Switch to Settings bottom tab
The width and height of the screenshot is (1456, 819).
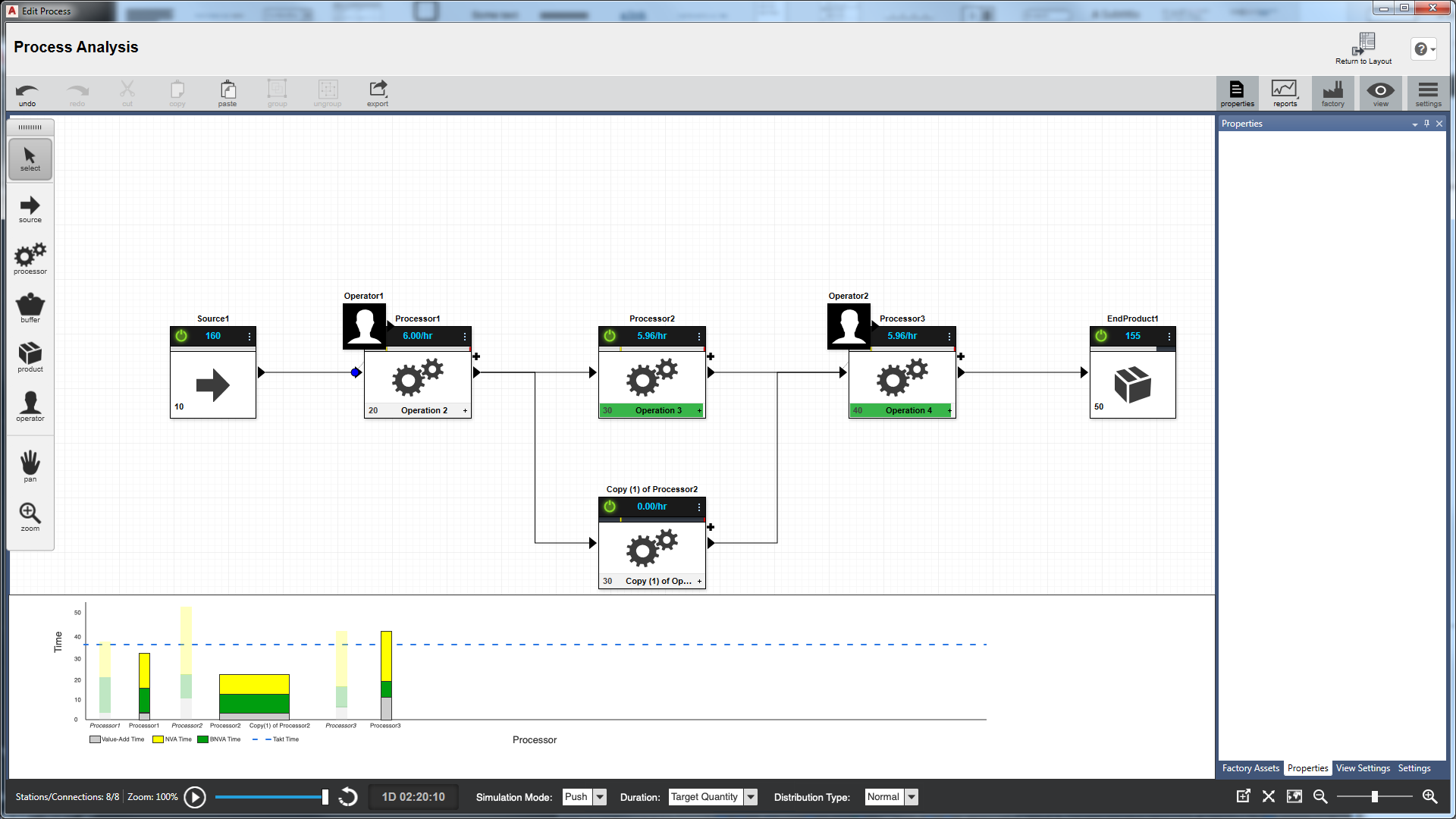[1414, 768]
